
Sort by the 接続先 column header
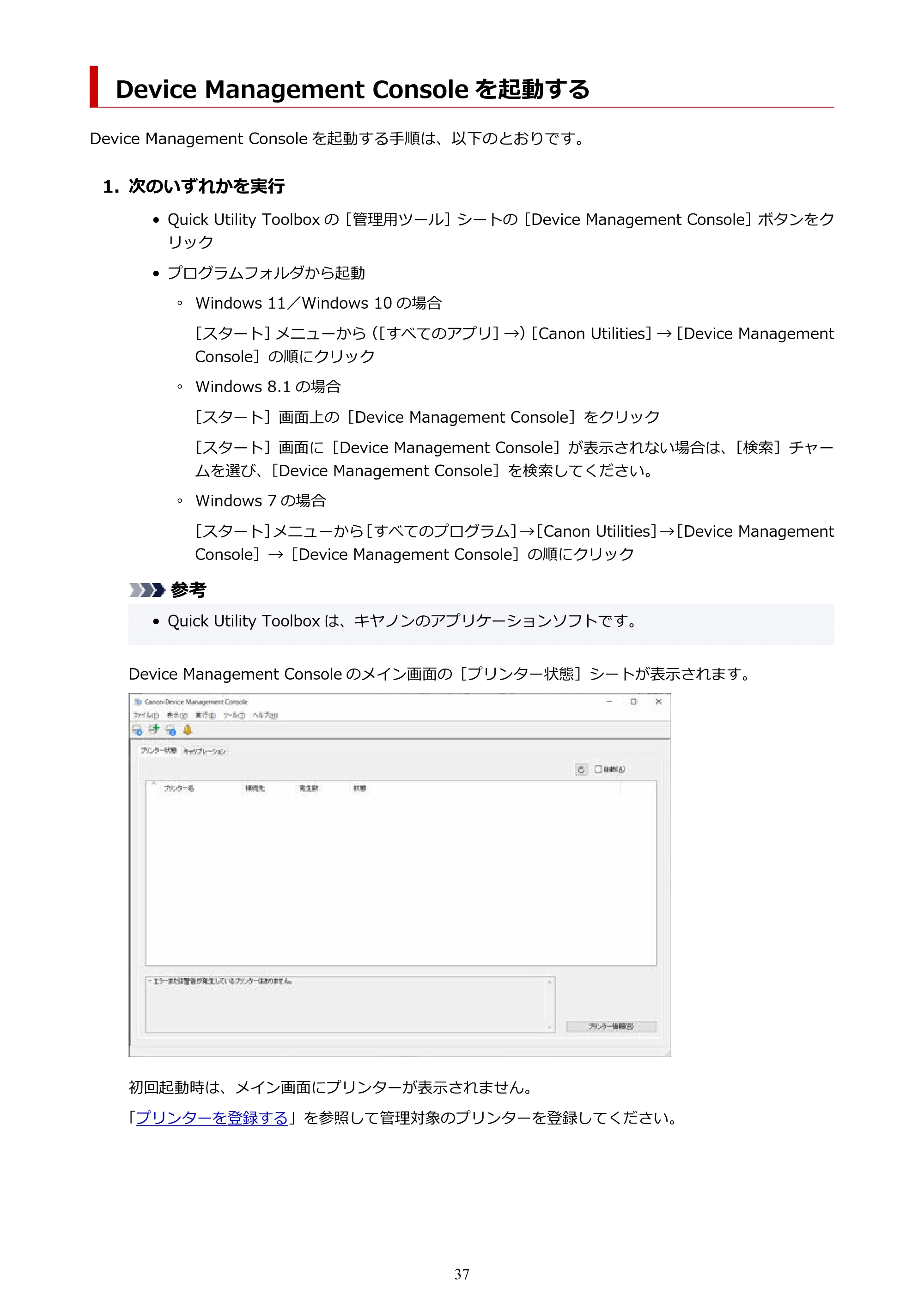point(255,788)
